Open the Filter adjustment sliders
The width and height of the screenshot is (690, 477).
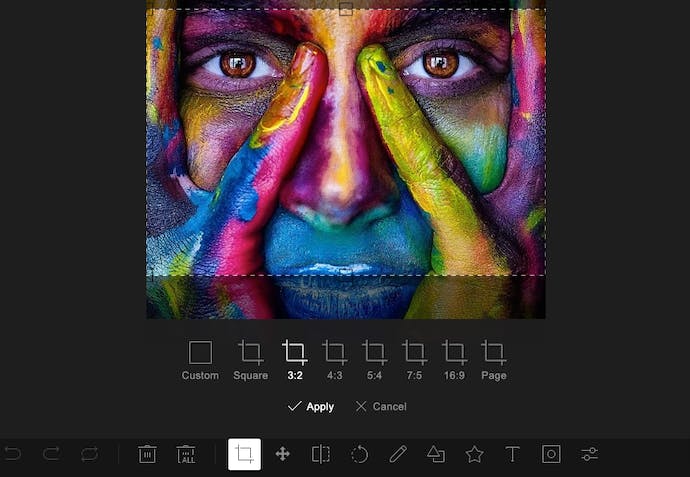[x=590, y=454]
